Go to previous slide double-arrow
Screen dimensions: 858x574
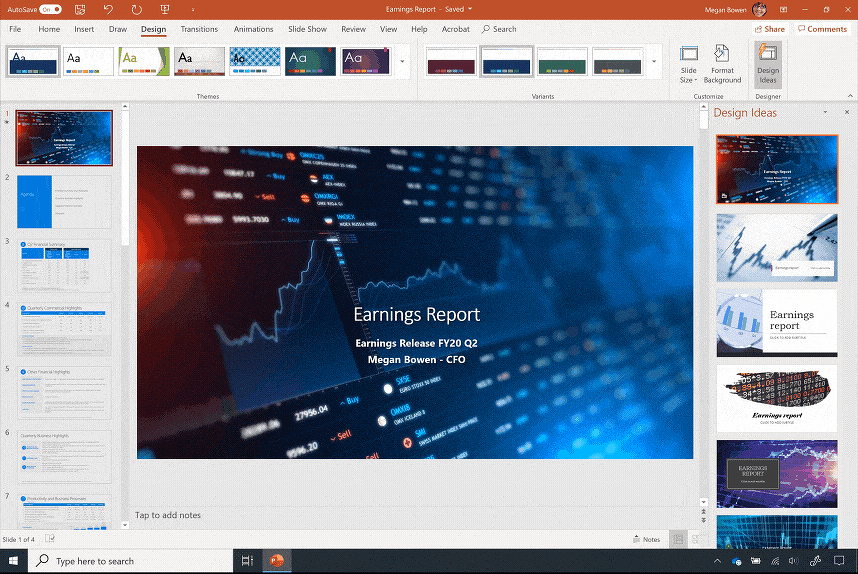pos(704,512)
